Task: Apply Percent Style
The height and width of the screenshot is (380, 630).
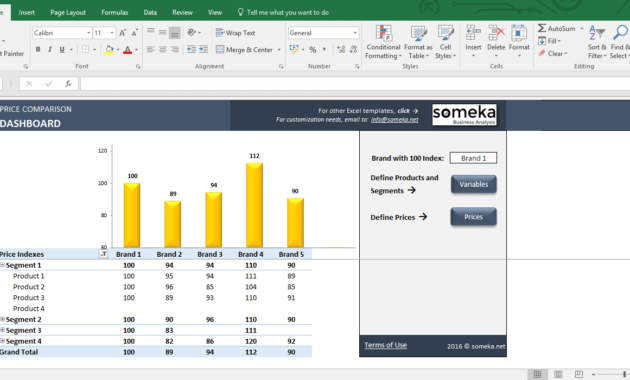Action: point(313,50)
